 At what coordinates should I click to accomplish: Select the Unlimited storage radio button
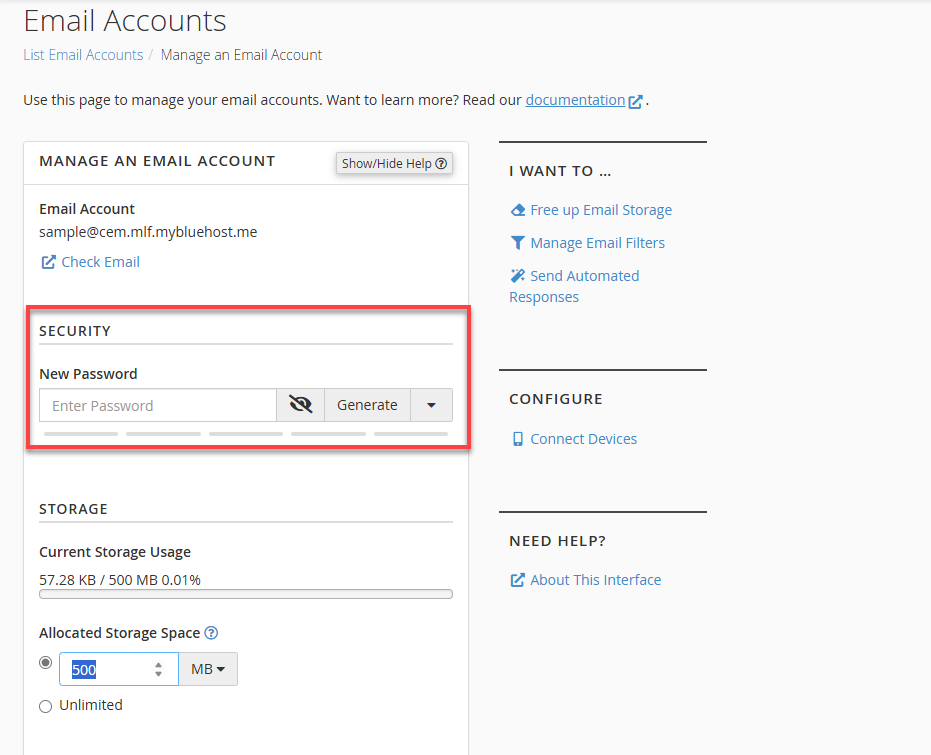[45, 705]
